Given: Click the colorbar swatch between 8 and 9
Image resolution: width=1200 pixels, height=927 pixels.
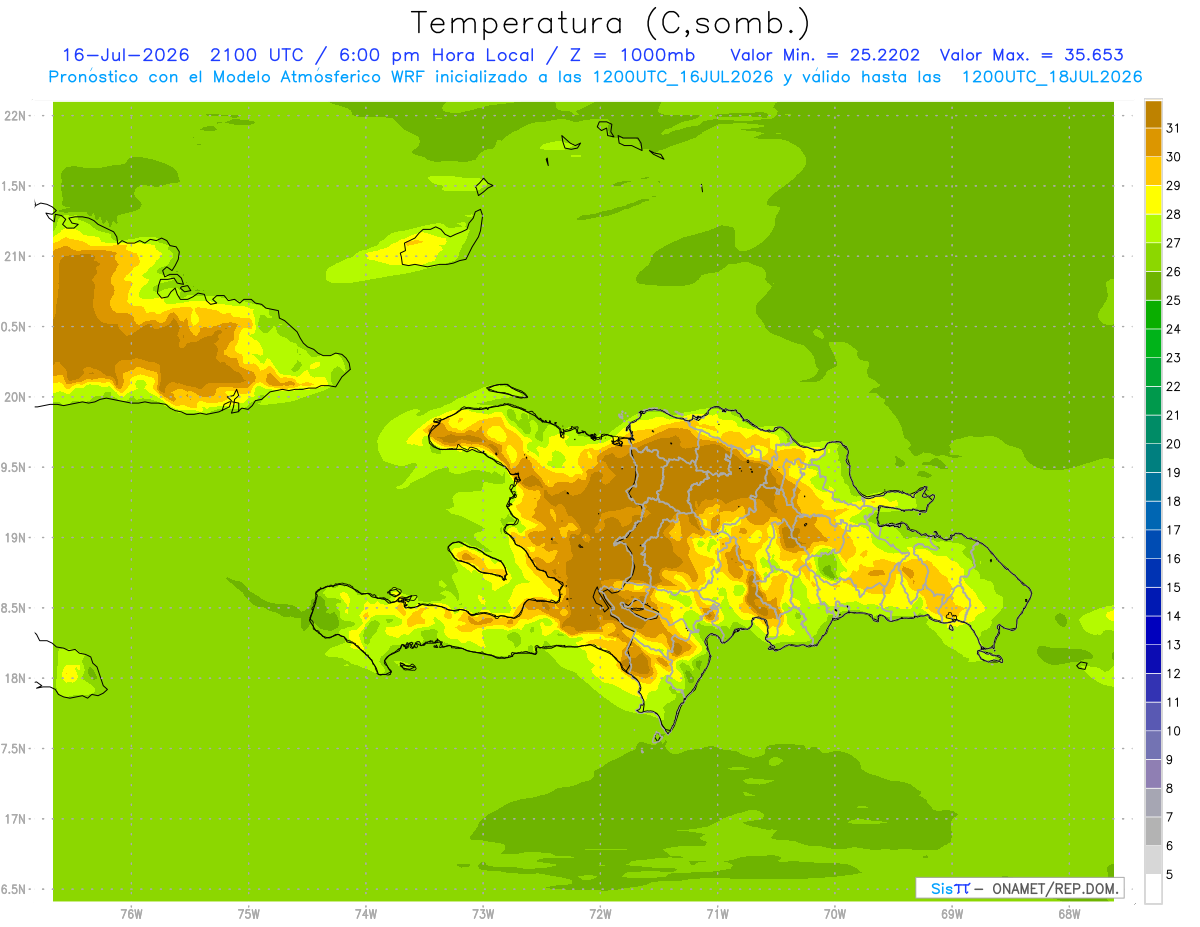Looking at the screenshot, I should click(1153, 774).
